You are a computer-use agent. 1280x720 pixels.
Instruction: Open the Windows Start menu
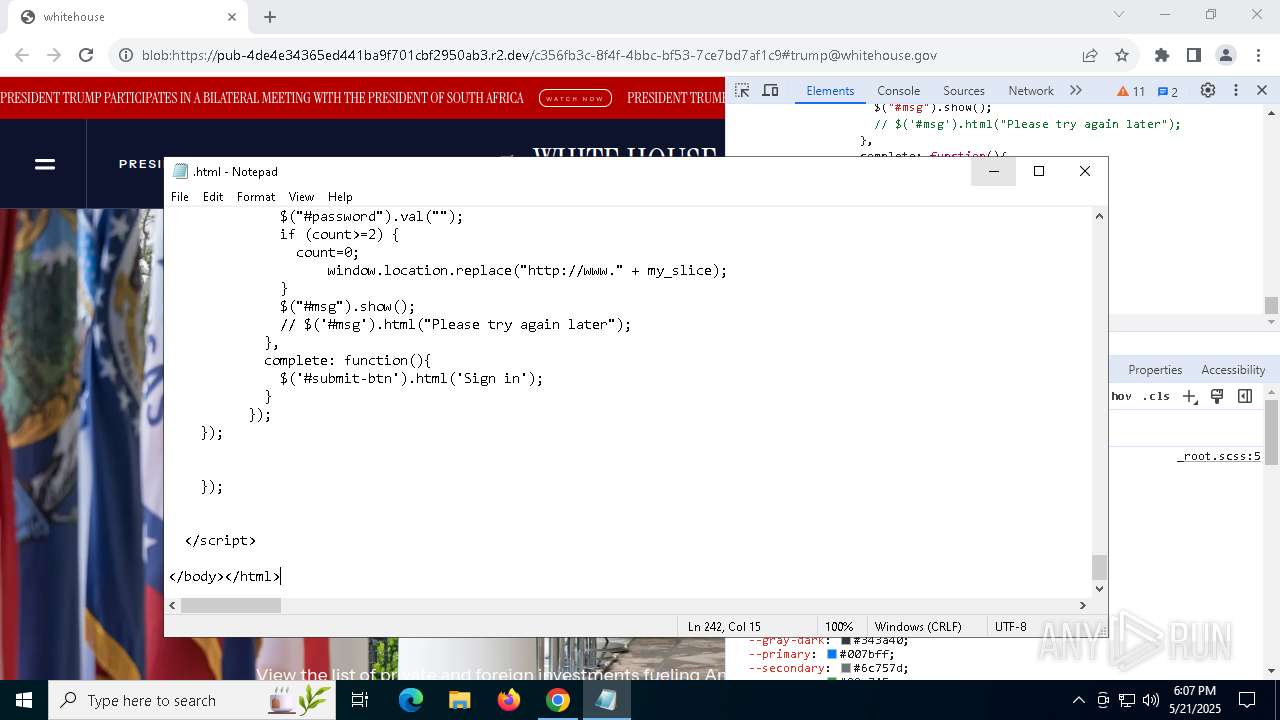point(24,700)
